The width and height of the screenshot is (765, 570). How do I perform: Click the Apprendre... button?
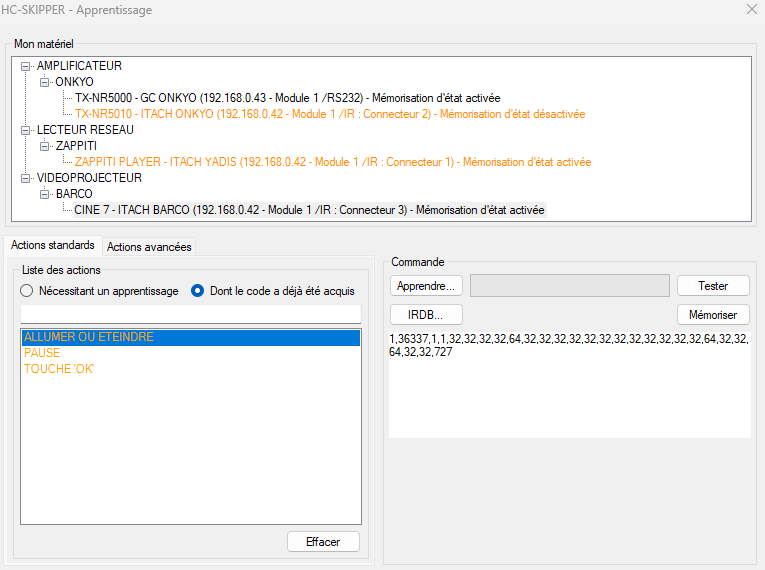(x=426, y=286)
